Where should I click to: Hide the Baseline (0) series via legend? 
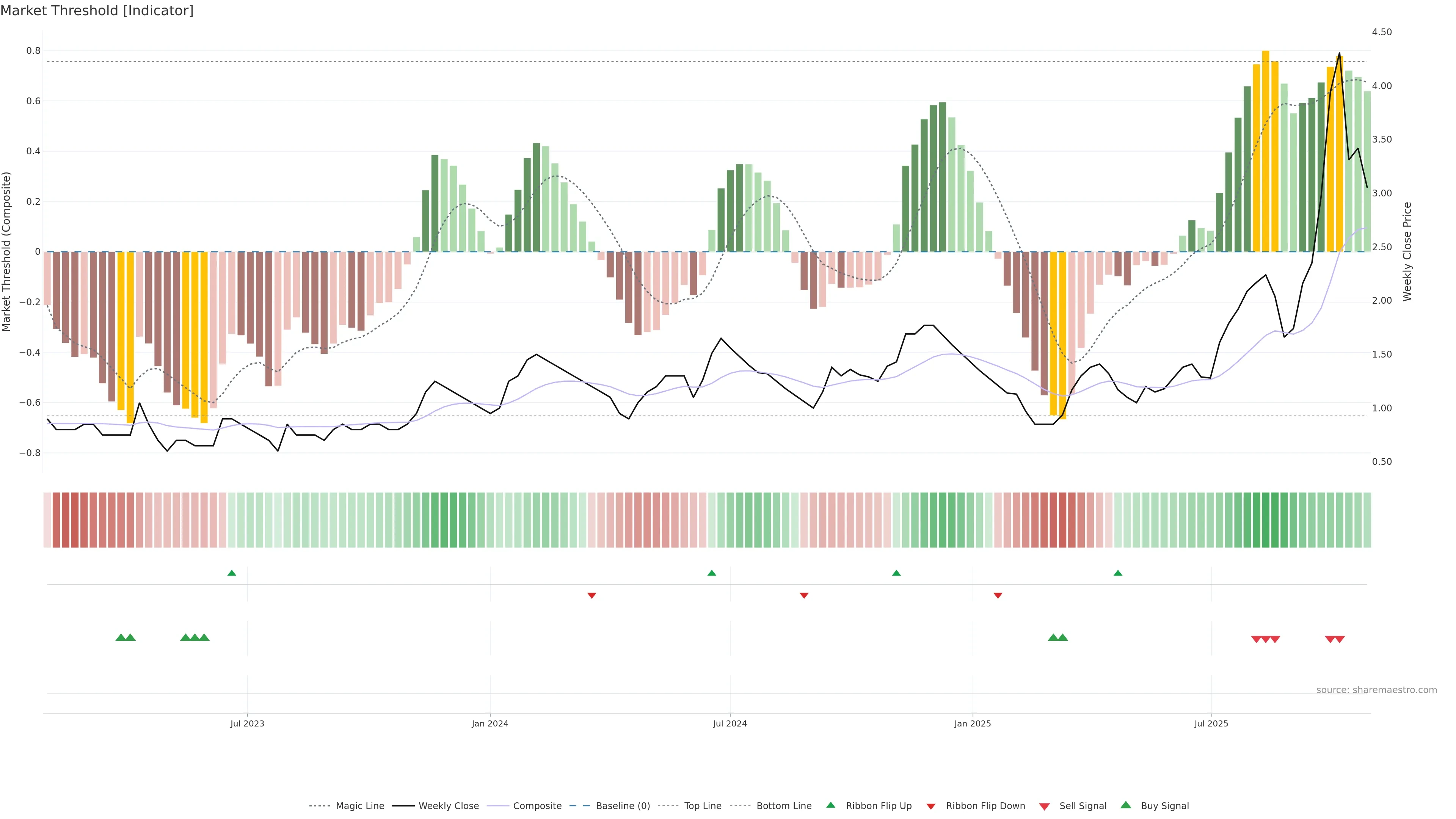pyautogui.click(x=623, y=806)
